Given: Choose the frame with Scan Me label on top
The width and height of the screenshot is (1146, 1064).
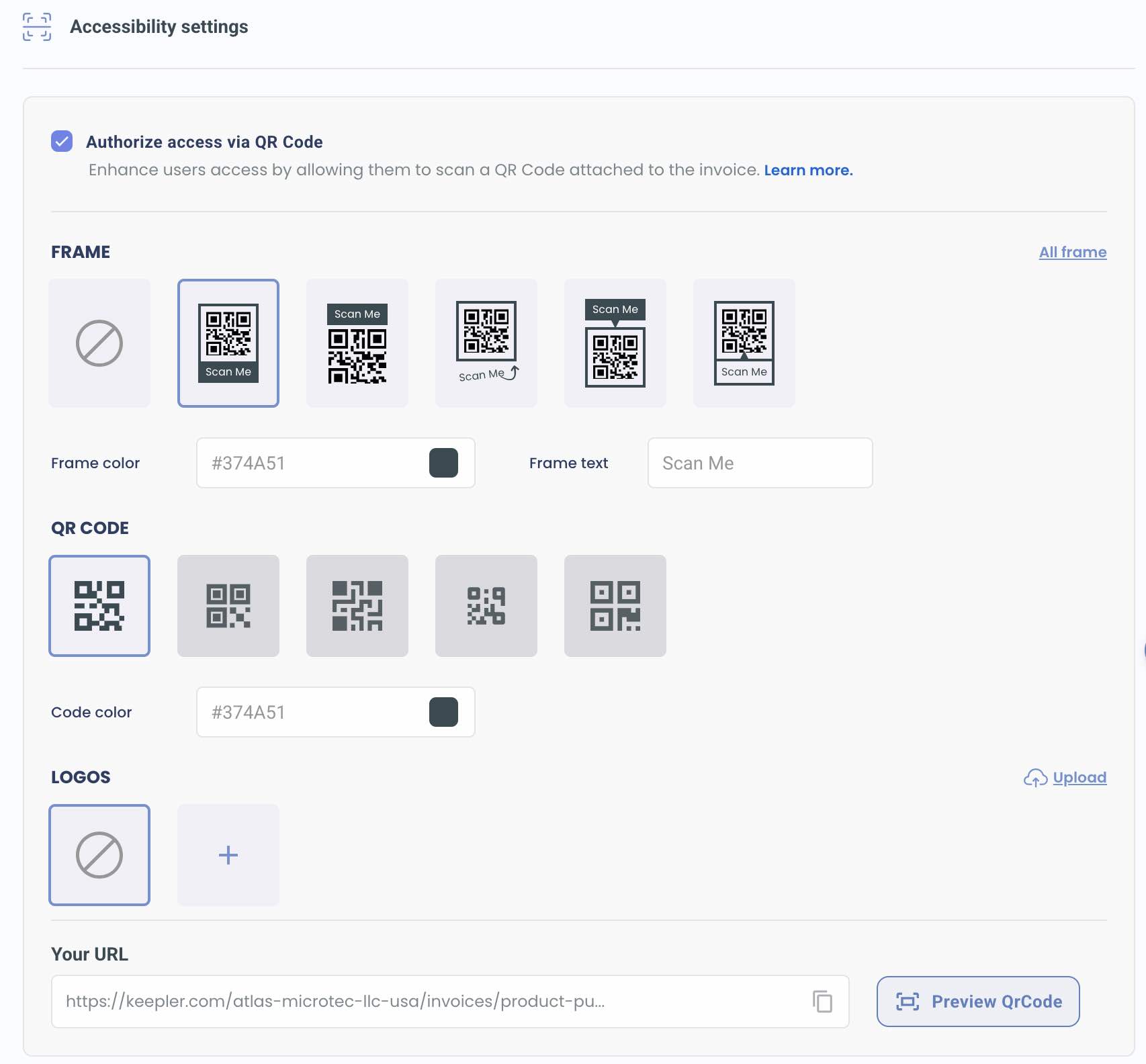Looking at the screenshot, I should coord(357,343).
